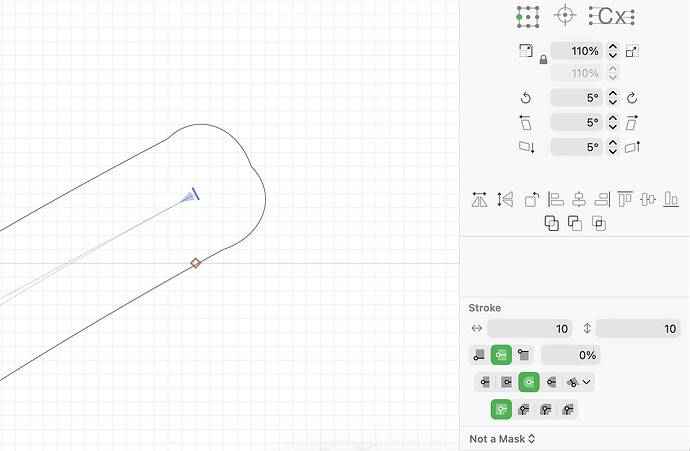Click the flip horizontal mirror icon
This screenshot has height=451, width=690.
(x=479, y=199)
